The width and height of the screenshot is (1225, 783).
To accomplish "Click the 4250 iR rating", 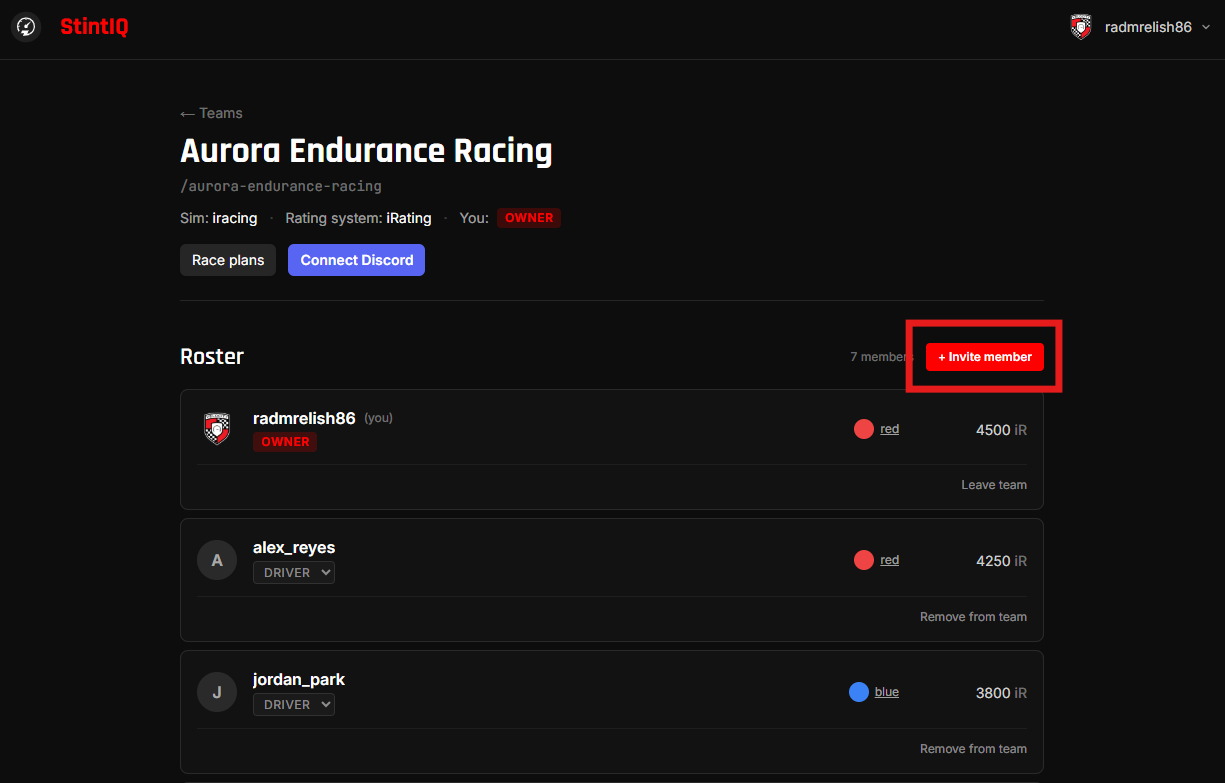I will click(x=1001, y=561).
